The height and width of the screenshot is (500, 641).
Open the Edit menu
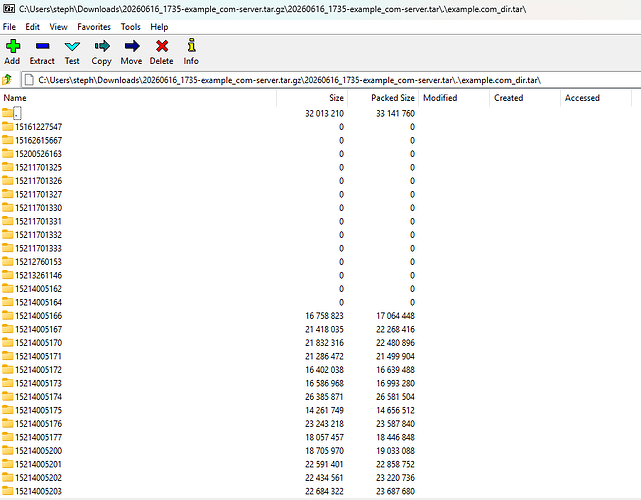pos(32,27)
